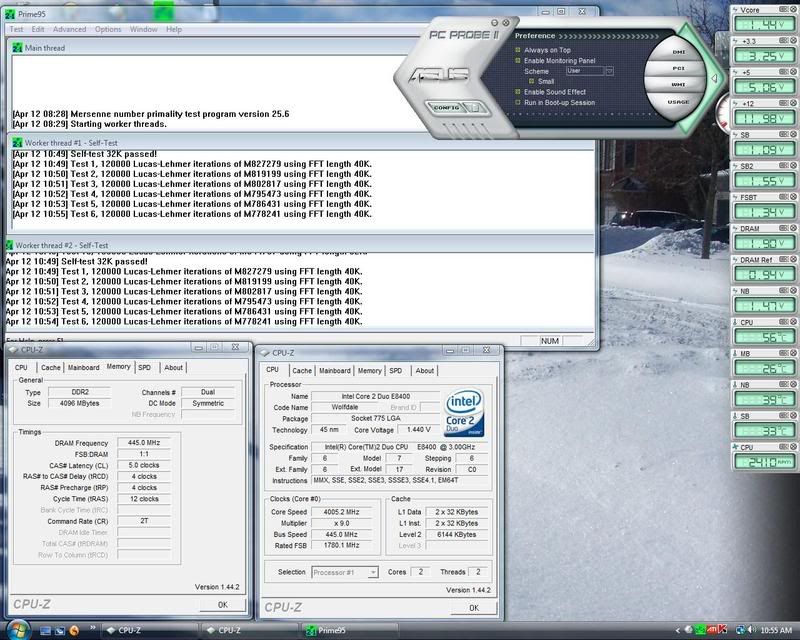Click the DMI button in PC Probe II
Screen dimensions: 800x640
(x=679, y=52)
